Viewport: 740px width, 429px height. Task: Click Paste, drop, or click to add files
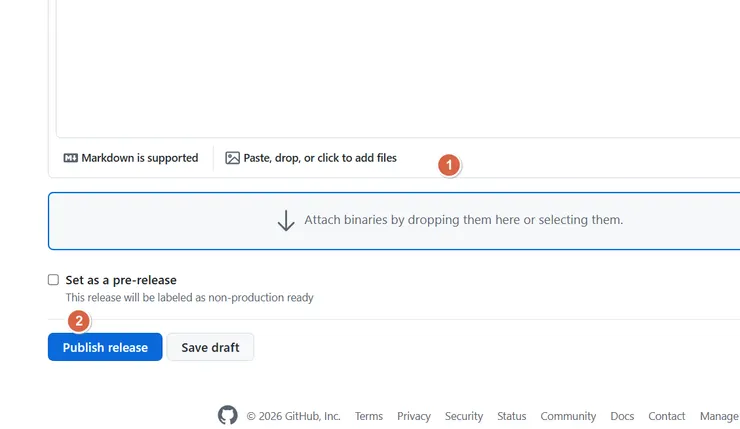(320, 158)
